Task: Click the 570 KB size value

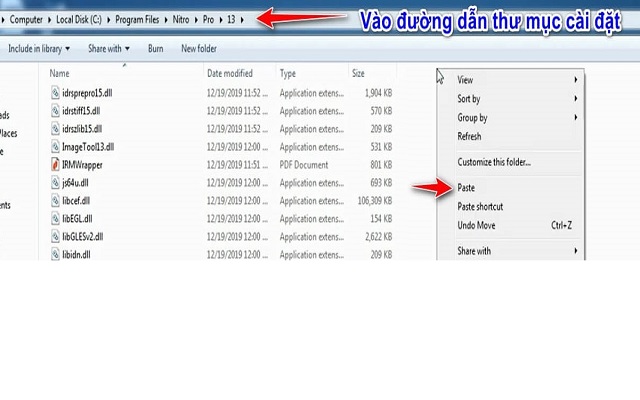Action: (x=381, y=111)
